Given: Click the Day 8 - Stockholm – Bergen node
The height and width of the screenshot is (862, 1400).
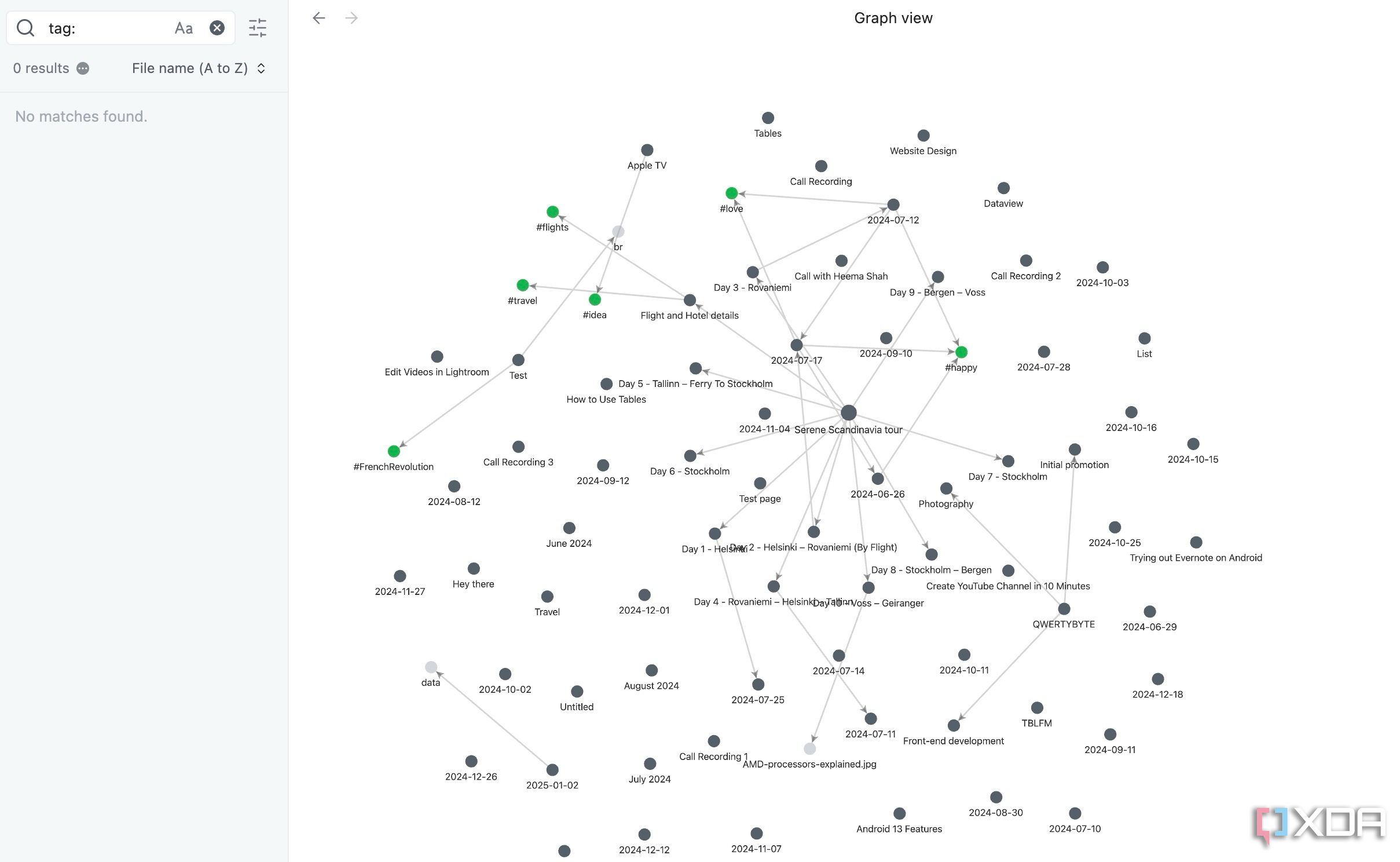Looking at the screenshot, I should 932,554.
